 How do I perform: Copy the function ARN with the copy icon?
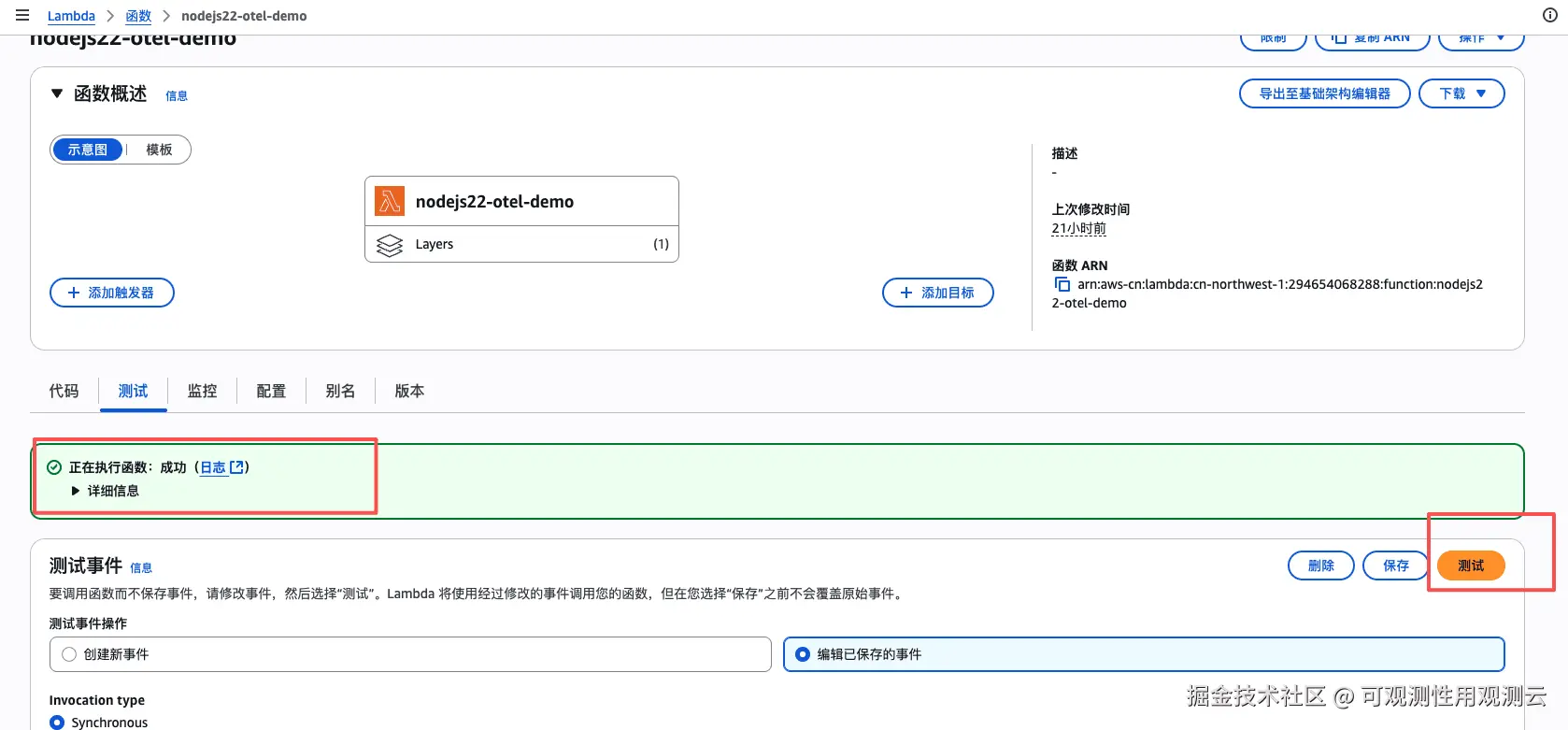tap(1062, 284)
